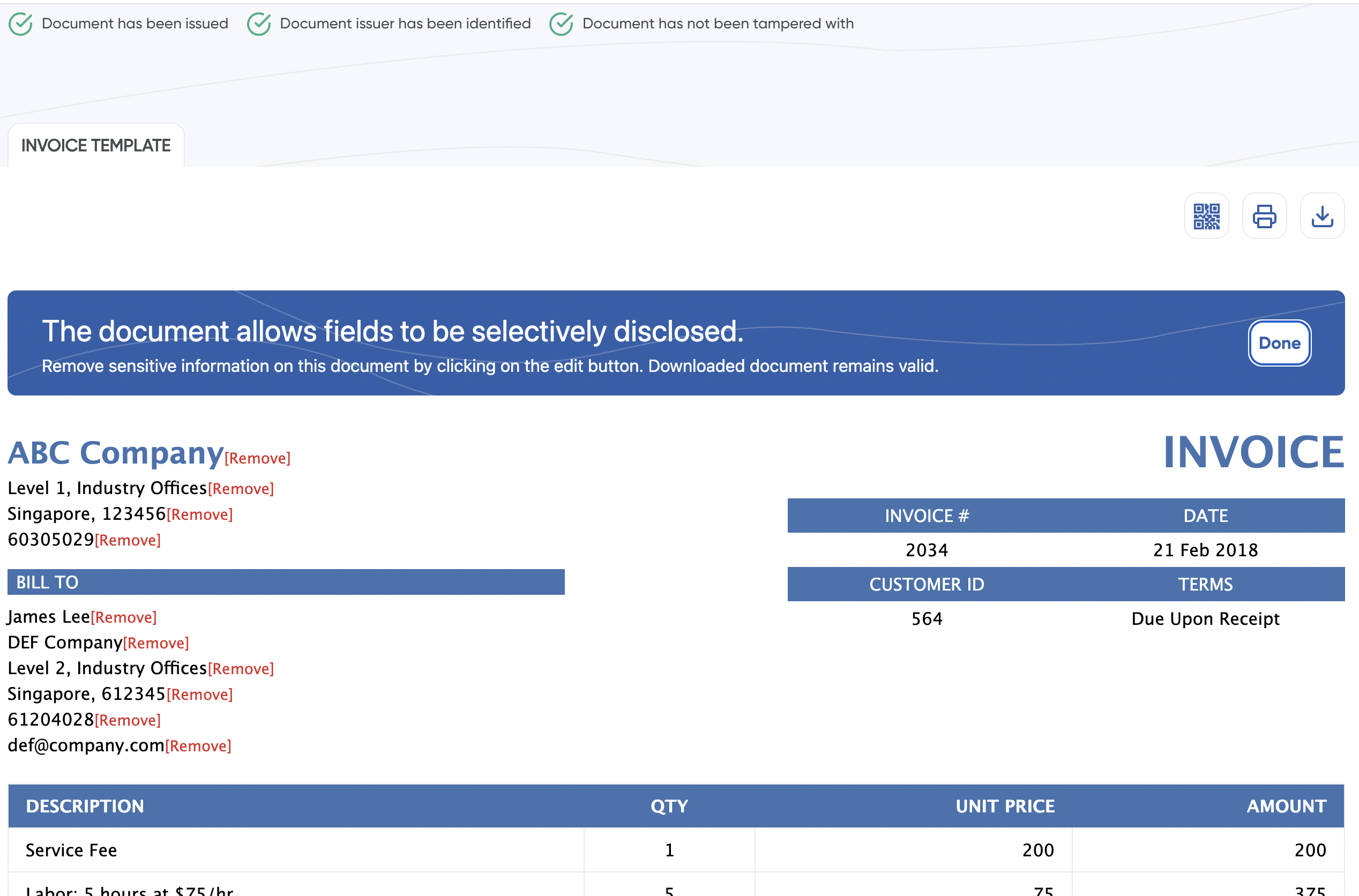
Task: Click the CUSTOMER ID header
Action: [x=926, y=584]
